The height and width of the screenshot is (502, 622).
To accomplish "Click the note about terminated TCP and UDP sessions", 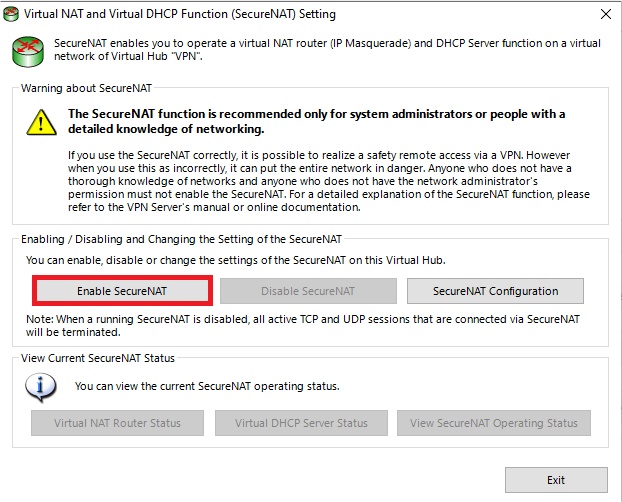I will click(x=303, y=325).
